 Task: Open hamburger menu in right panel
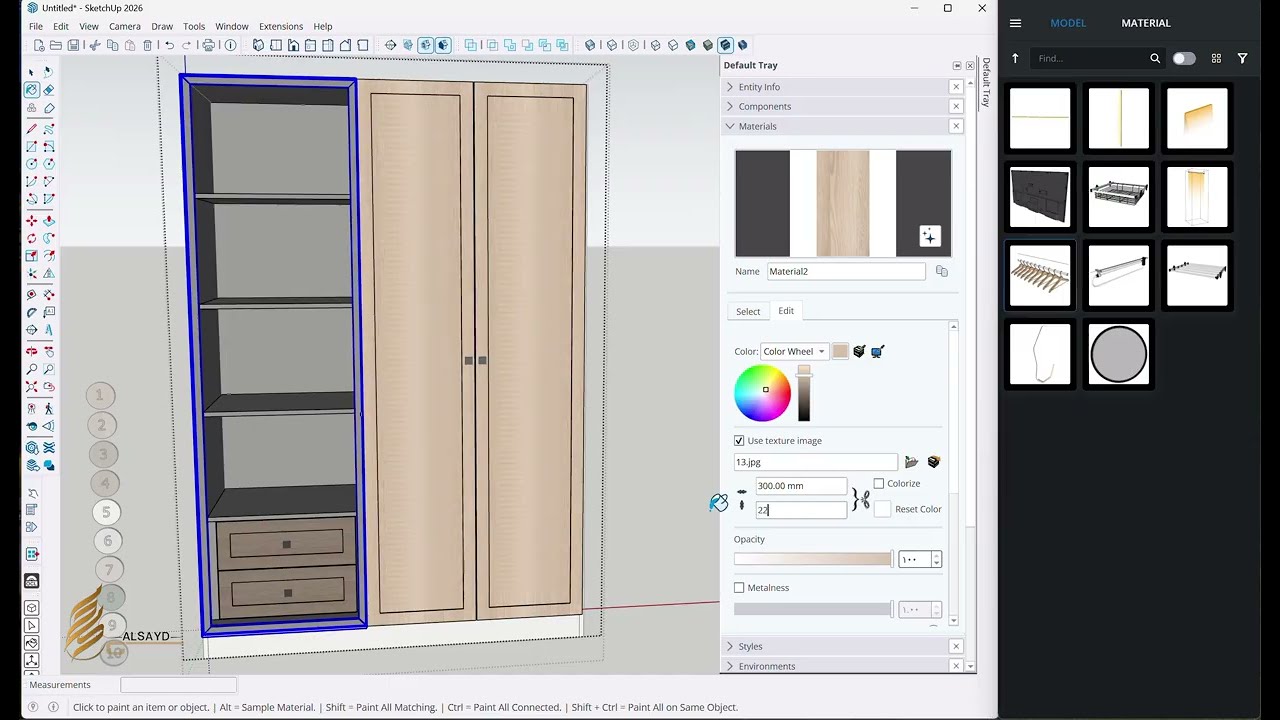(1015, 23)
